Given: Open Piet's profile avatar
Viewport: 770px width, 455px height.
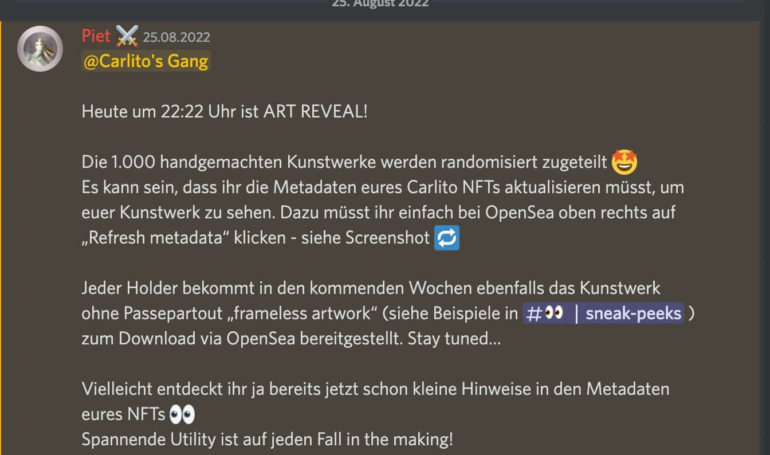Looking at the screenshot, I should click(40, 49).
